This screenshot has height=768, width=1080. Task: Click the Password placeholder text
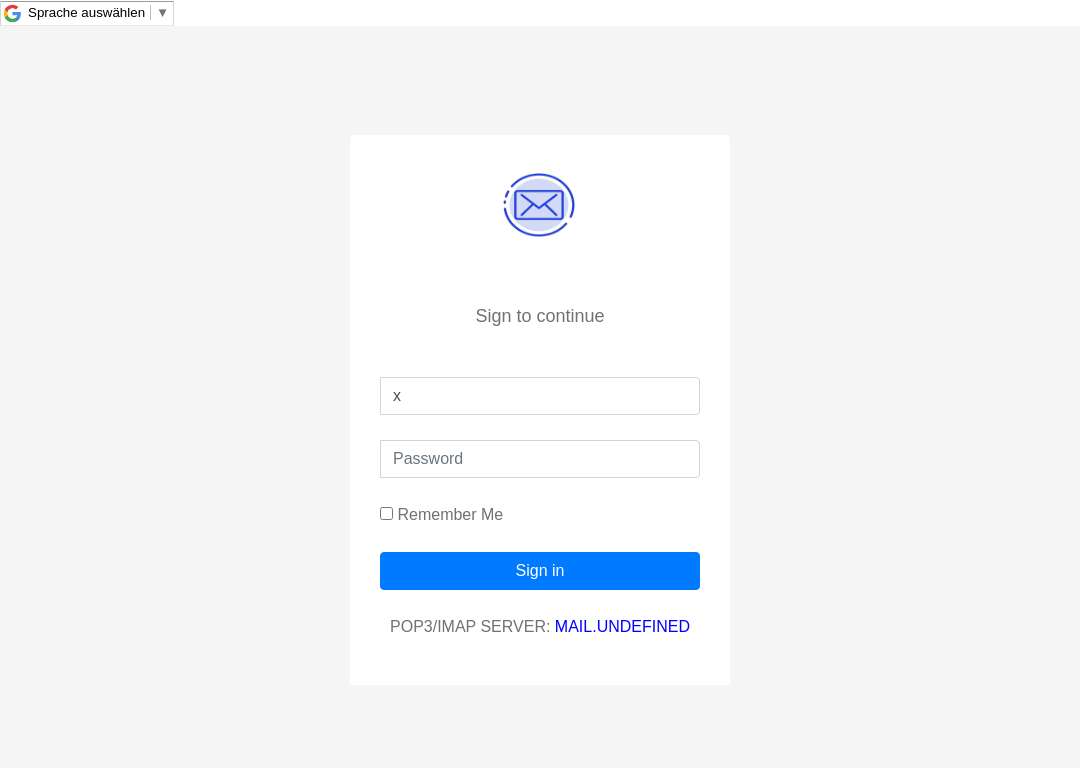click(x=428, y=459)
